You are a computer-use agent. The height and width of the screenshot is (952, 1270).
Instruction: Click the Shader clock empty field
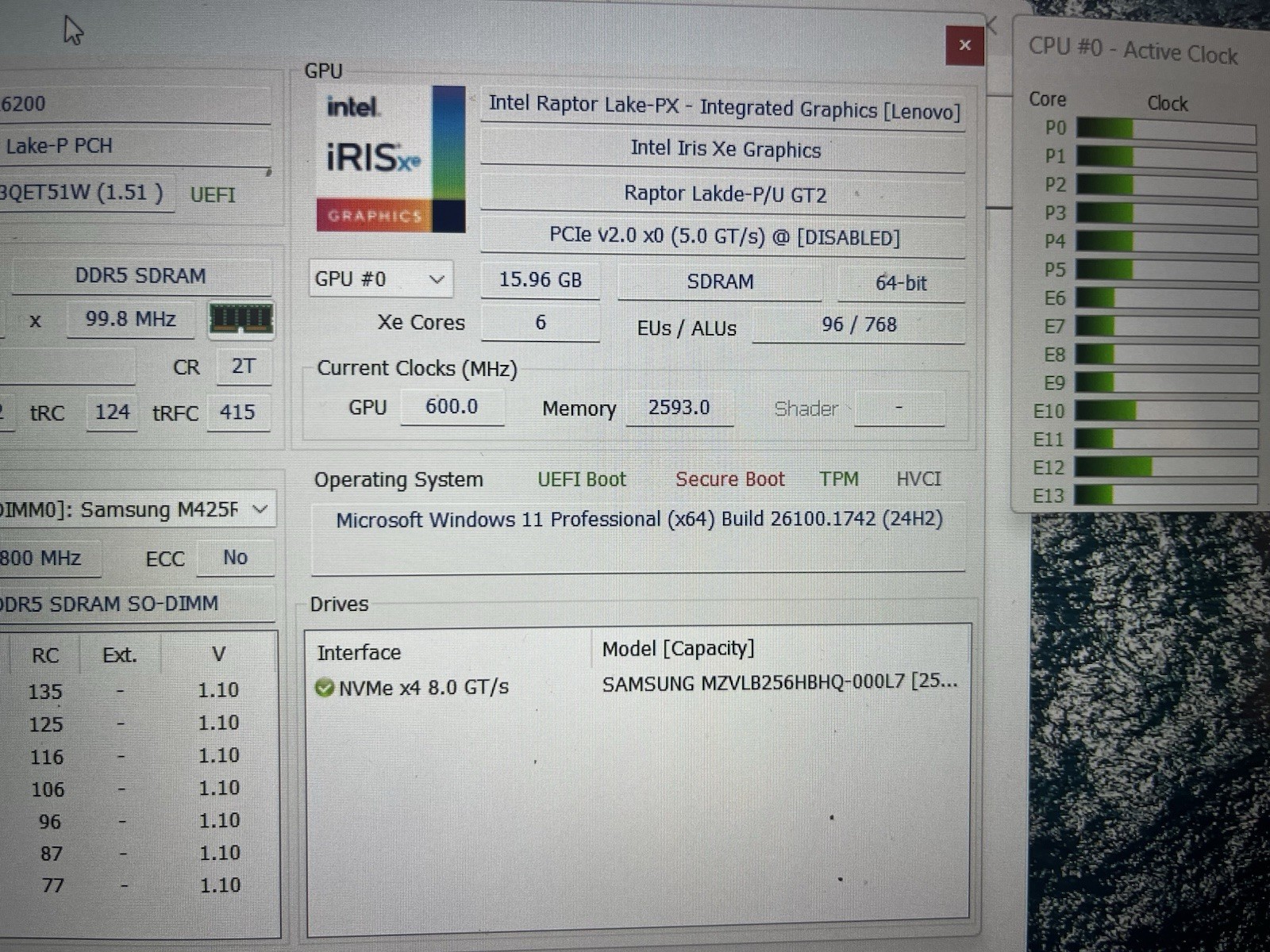point(899,409)
